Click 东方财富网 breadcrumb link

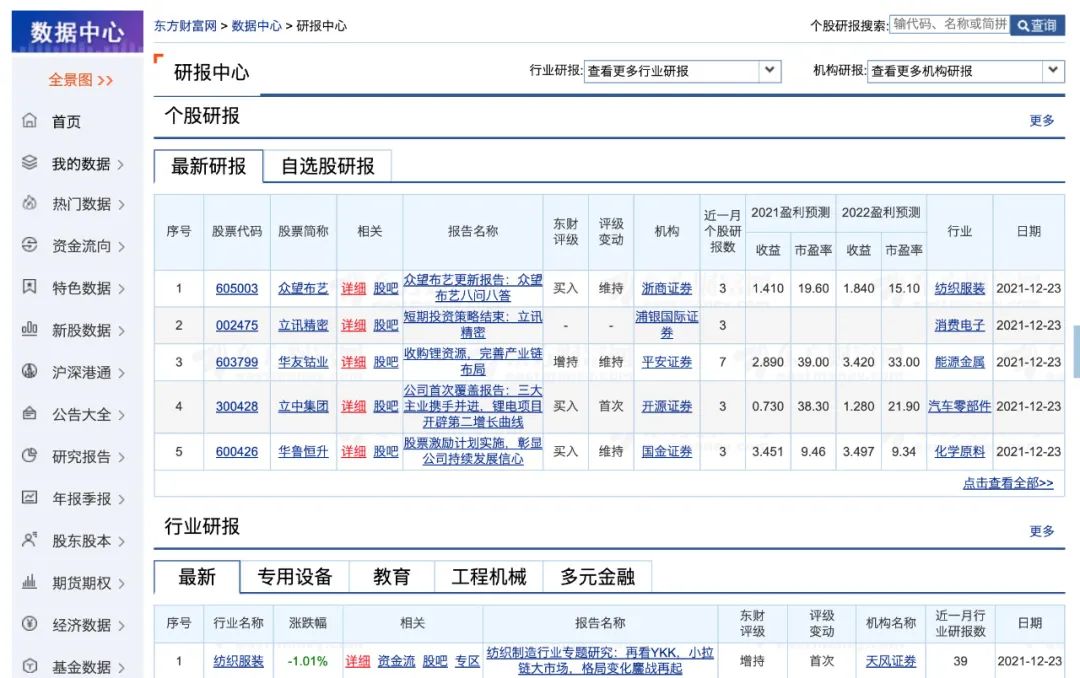coord(185,26)
